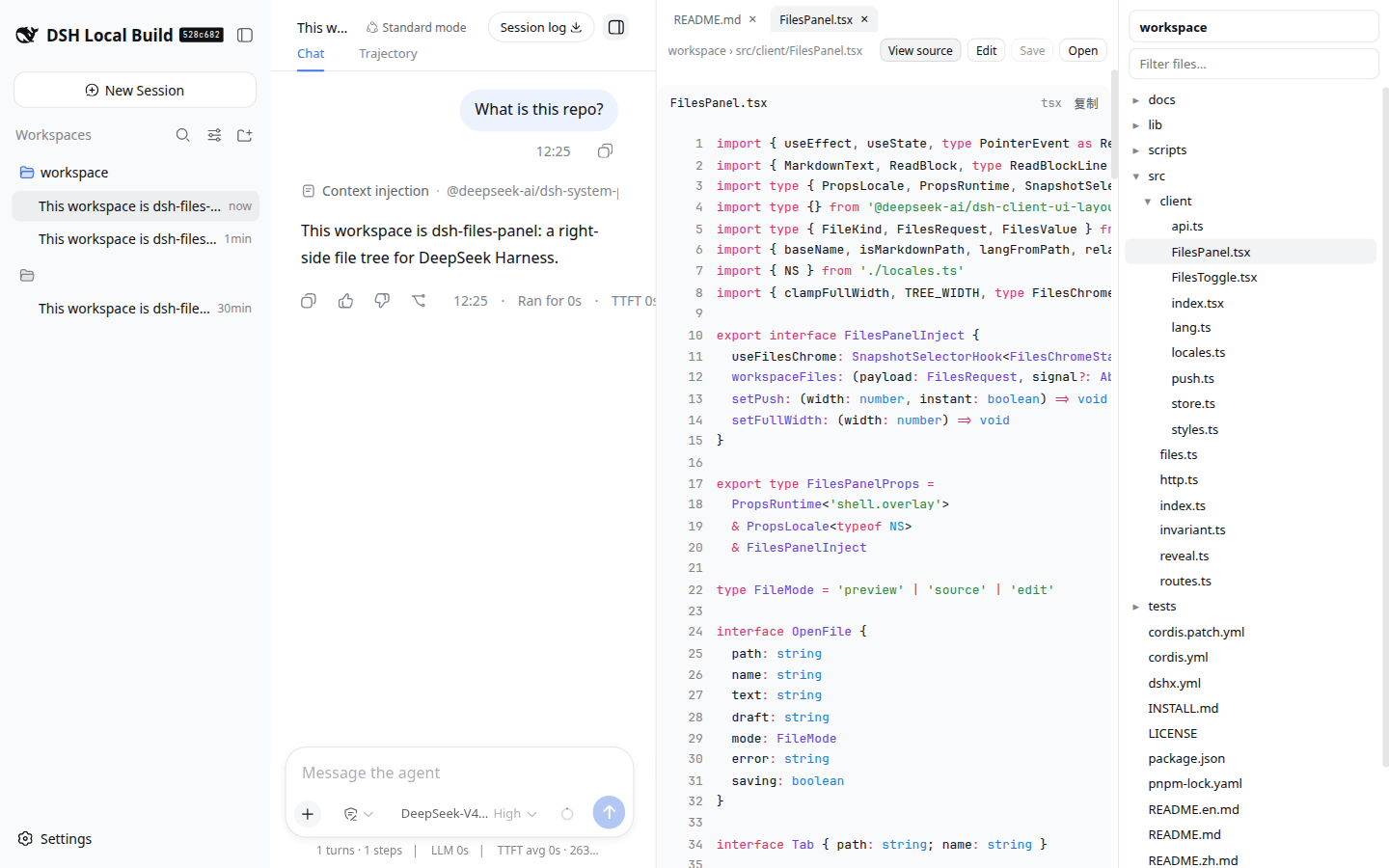Open api.ts in file tree
This screenshot has height=868, width=1389.
(x=1250, y=226)
